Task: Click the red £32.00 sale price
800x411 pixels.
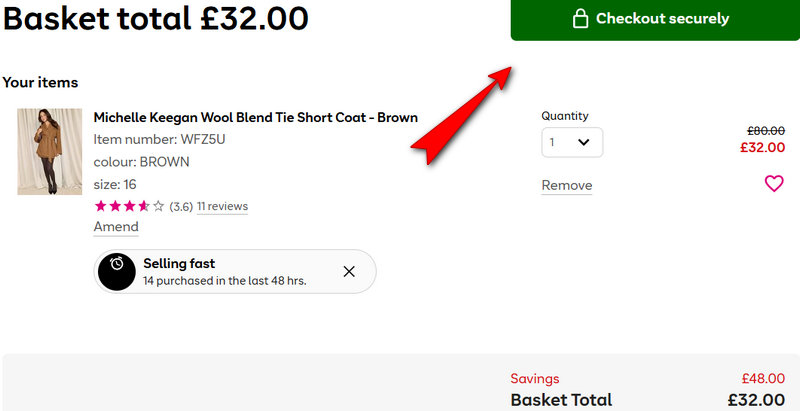Action: click(762, 147)
